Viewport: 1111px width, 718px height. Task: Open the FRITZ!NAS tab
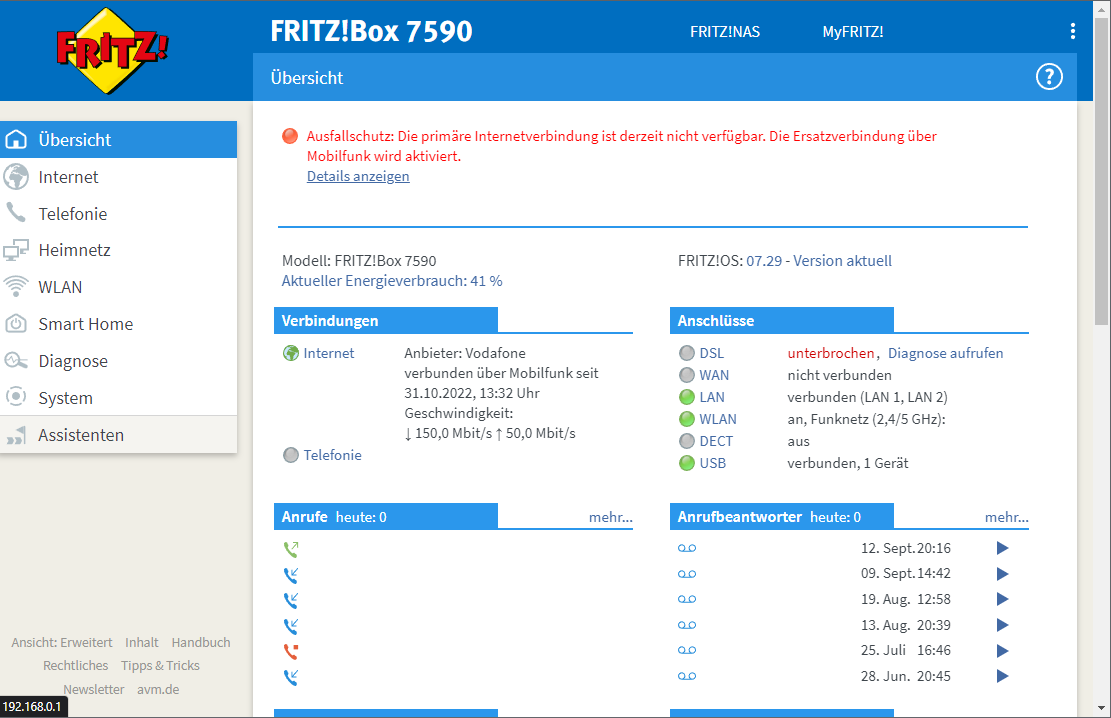[x=725, y=32]
